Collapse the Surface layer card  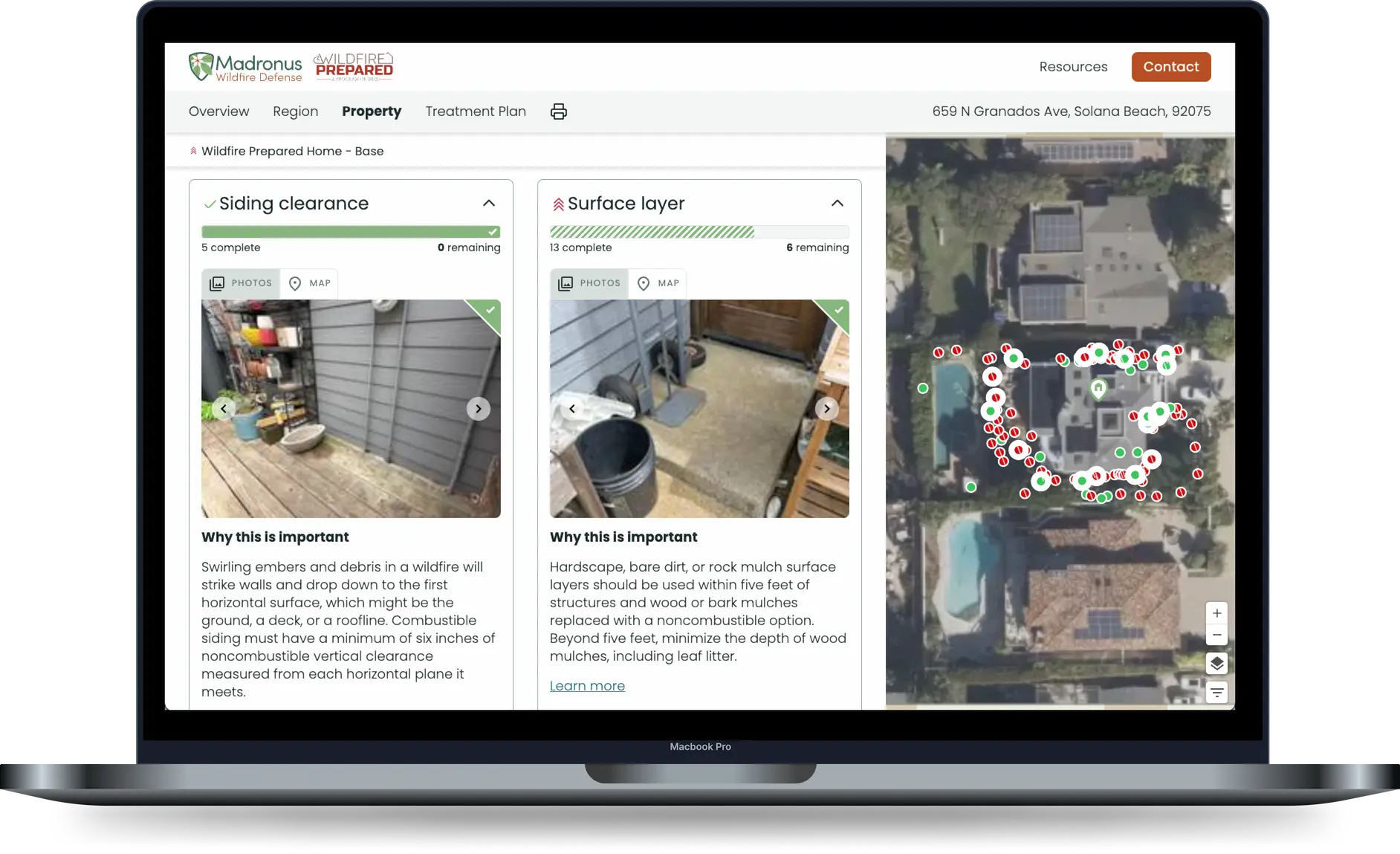(x=837, y=204)
